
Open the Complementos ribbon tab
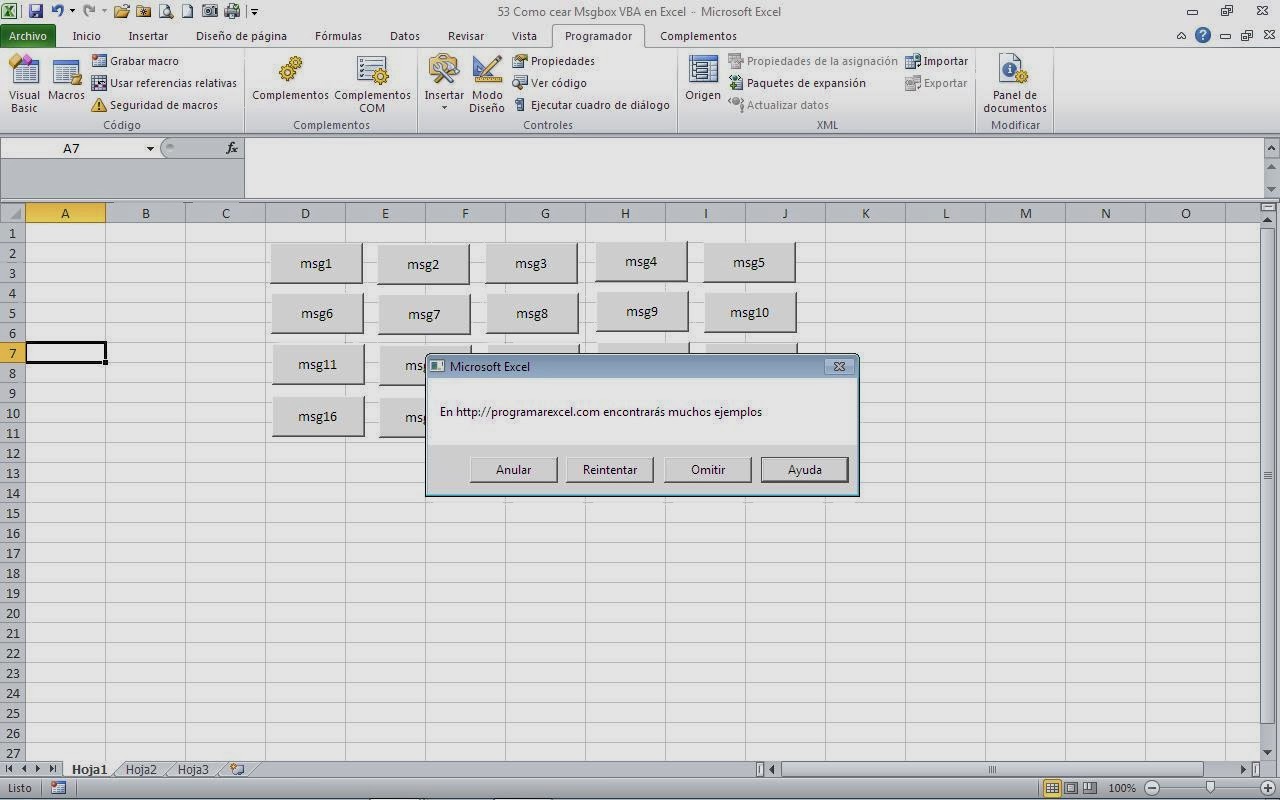pos(698,36)
